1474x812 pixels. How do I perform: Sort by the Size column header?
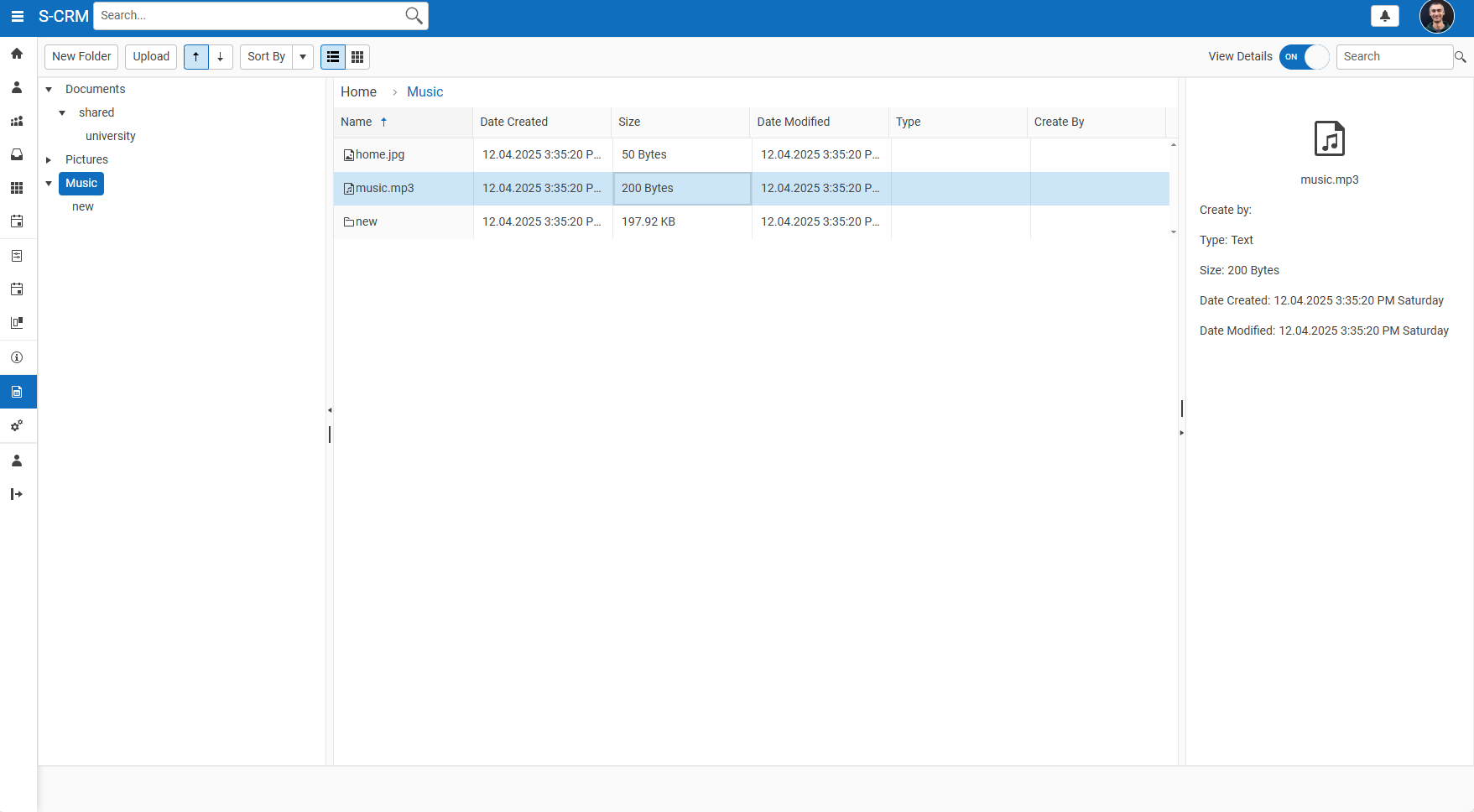[680, 122]
